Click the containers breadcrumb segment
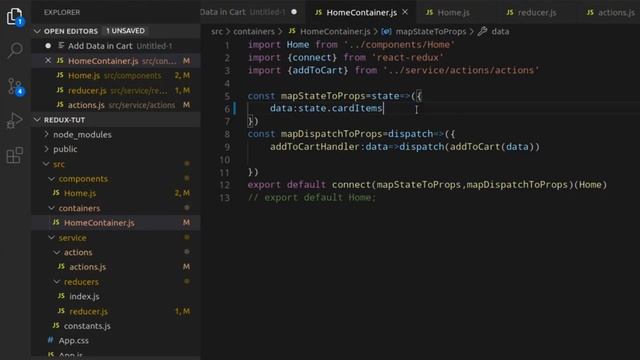Image resolution: width=640 pixels, height=360 pixels. (253, 31)
